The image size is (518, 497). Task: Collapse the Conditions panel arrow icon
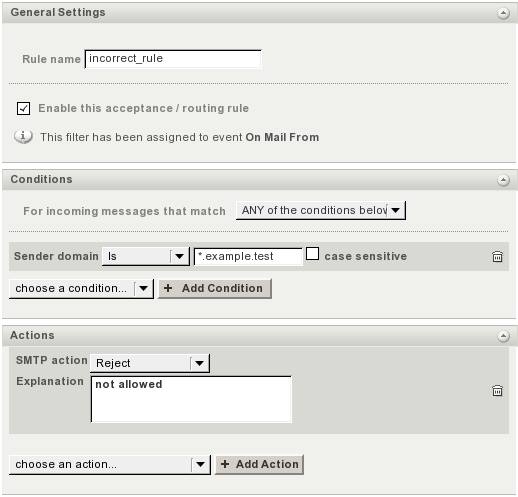[x=503, y=180]
